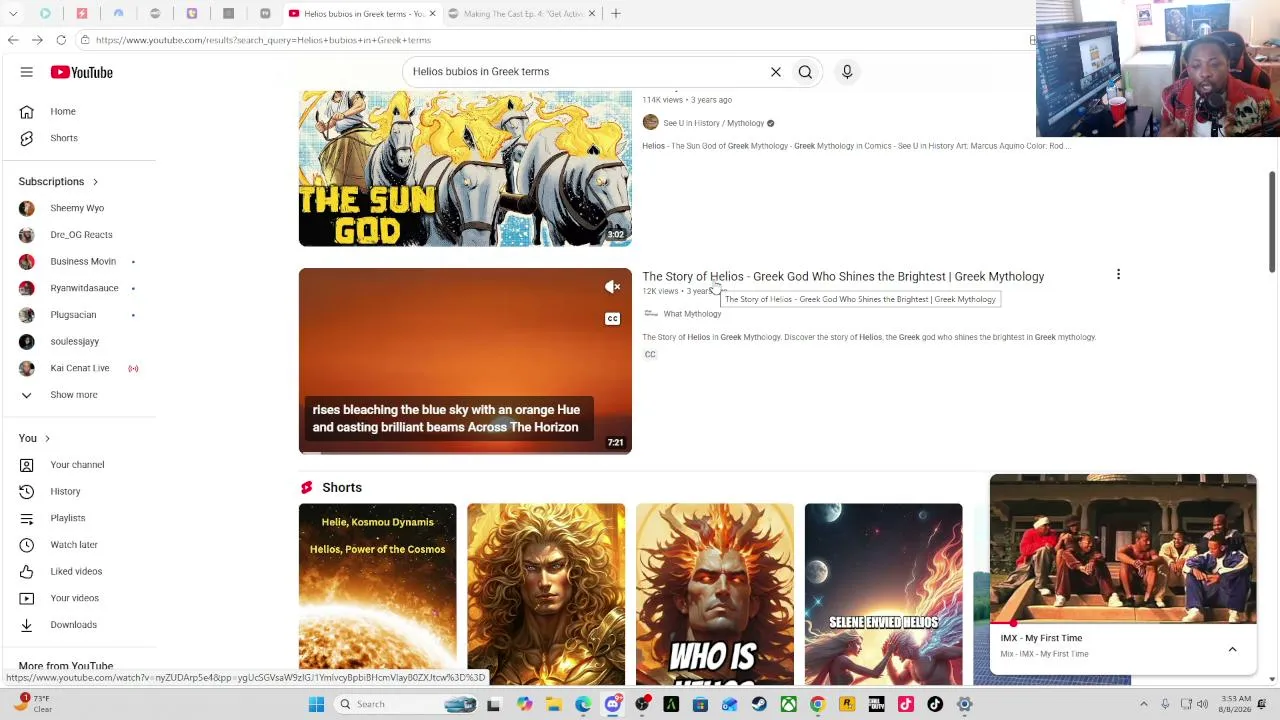This screenshot has height=720, width=1280.
Task: Open the Helie, Kosmou Dynamis short
Action: (377, 594)
